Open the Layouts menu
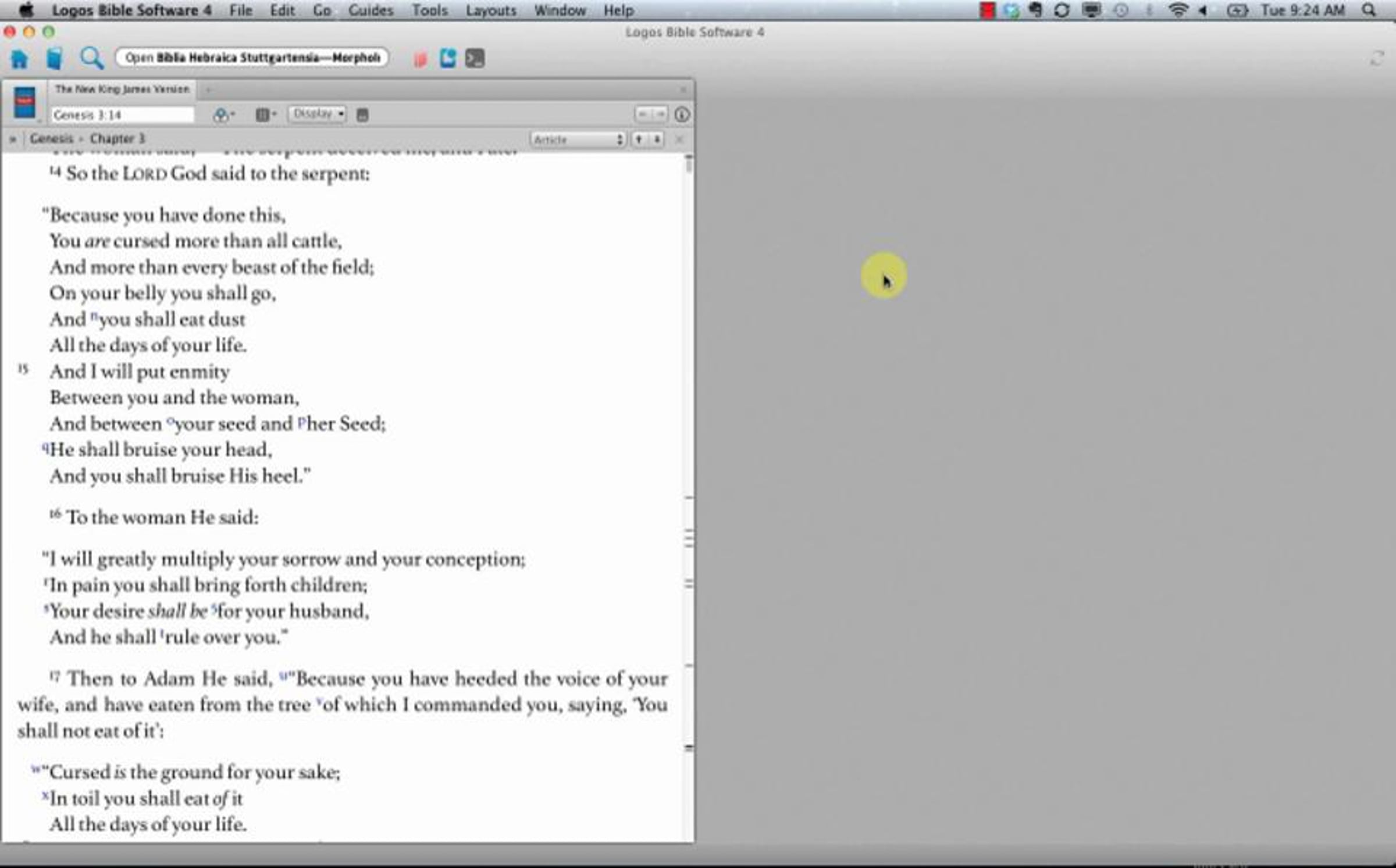 (491, 10)
